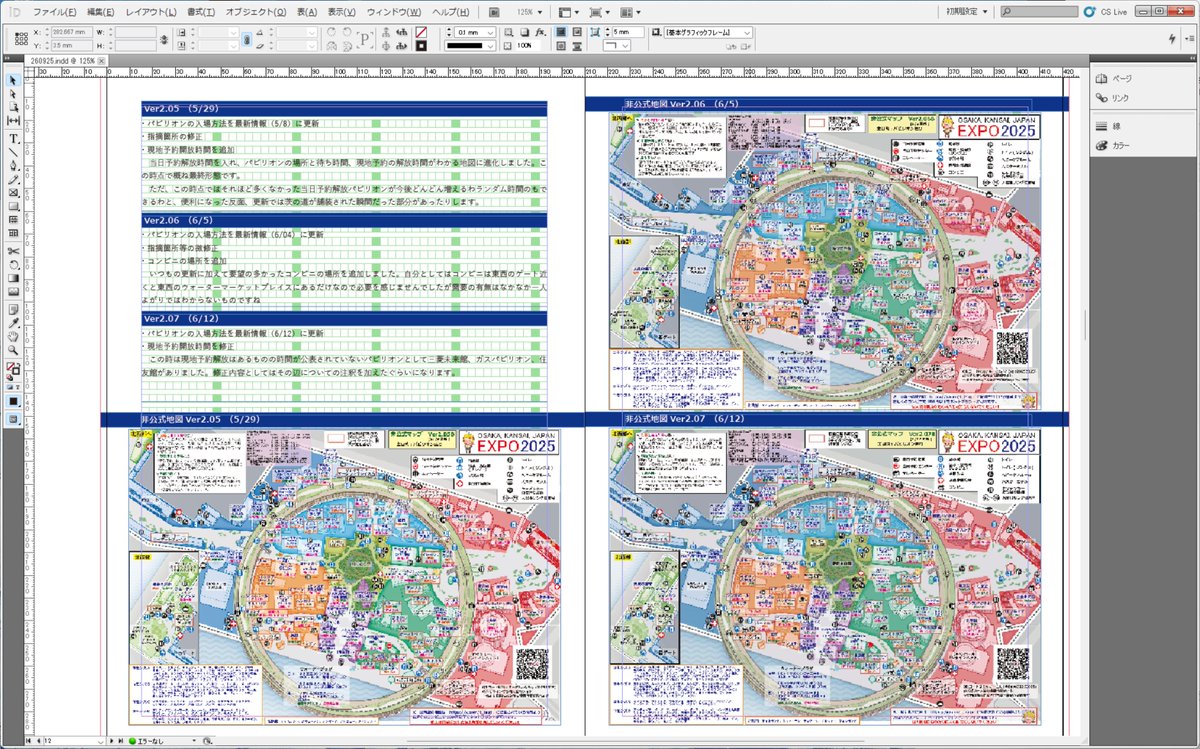The image size is (1200, 749).
Task: Toggle fill and stroke swatch in toolbox
Action: (13, 370)
